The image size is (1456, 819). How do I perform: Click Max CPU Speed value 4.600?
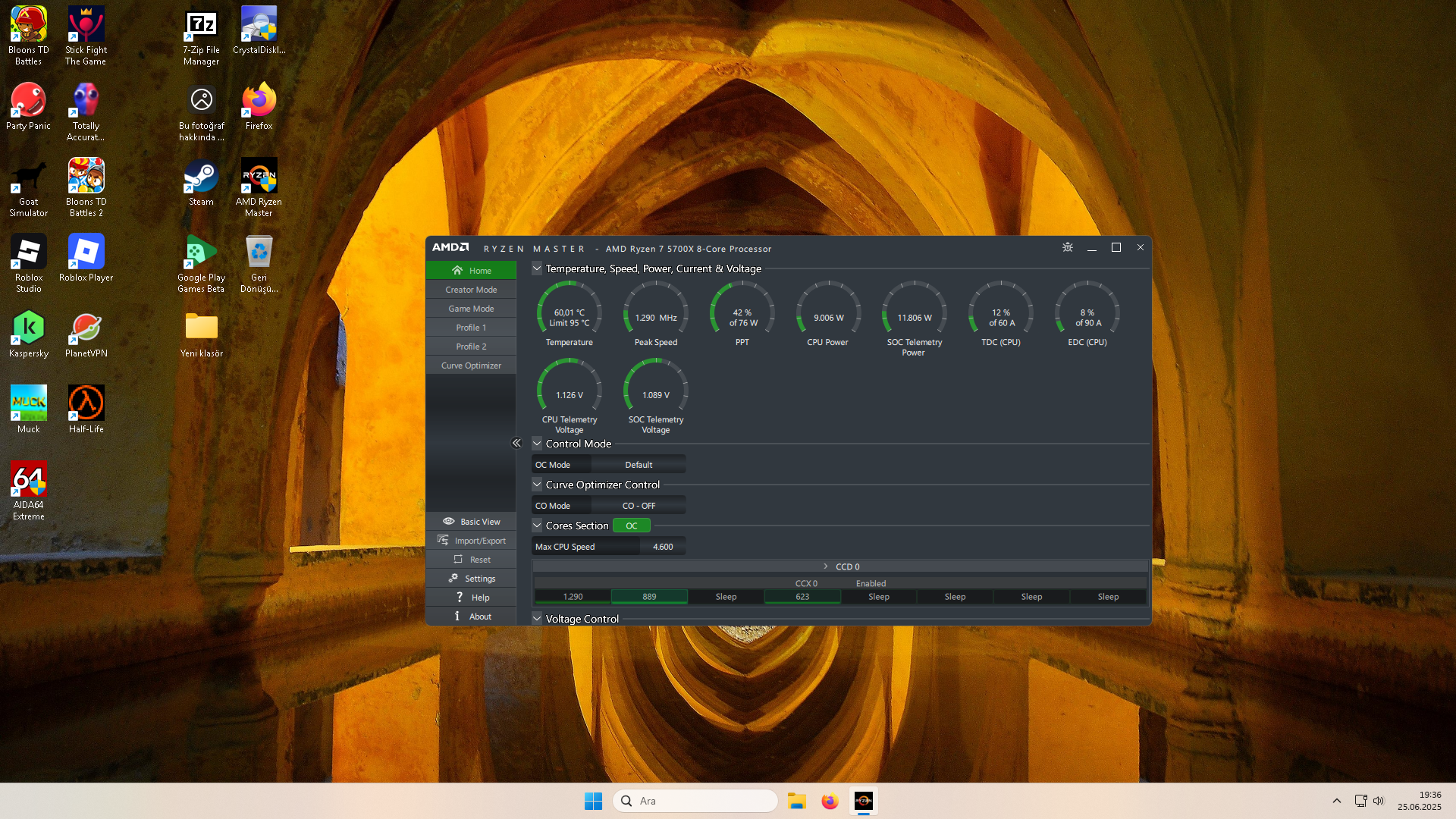point(663,547)
